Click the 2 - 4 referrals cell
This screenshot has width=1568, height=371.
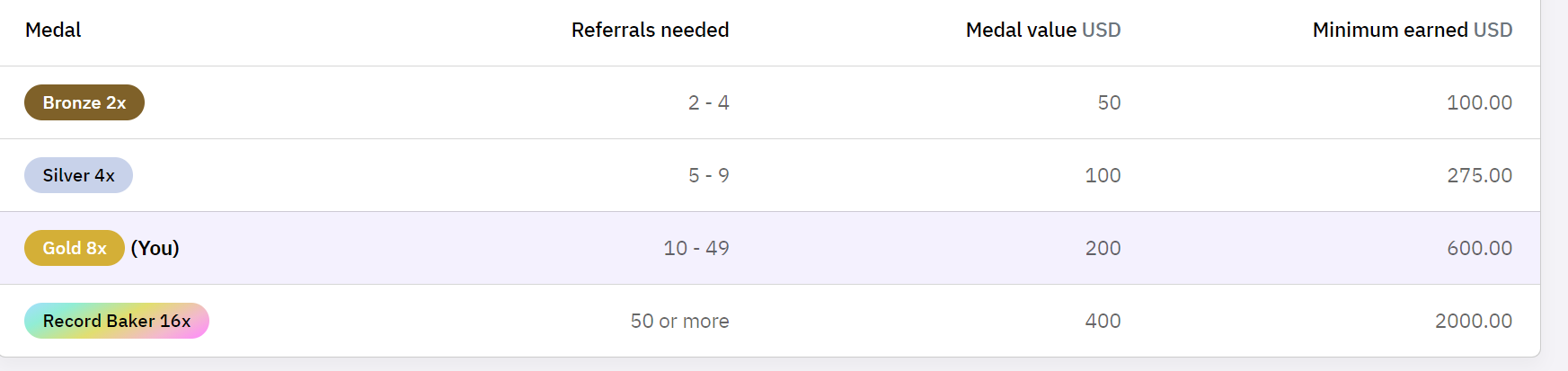(x=708, y=102)
